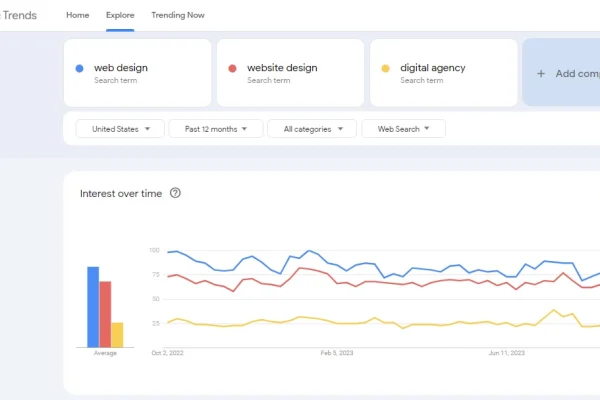Screen dimensions: 600x400
Task: Click the 50 y-axis label
Action: click(x=155, y=299)
